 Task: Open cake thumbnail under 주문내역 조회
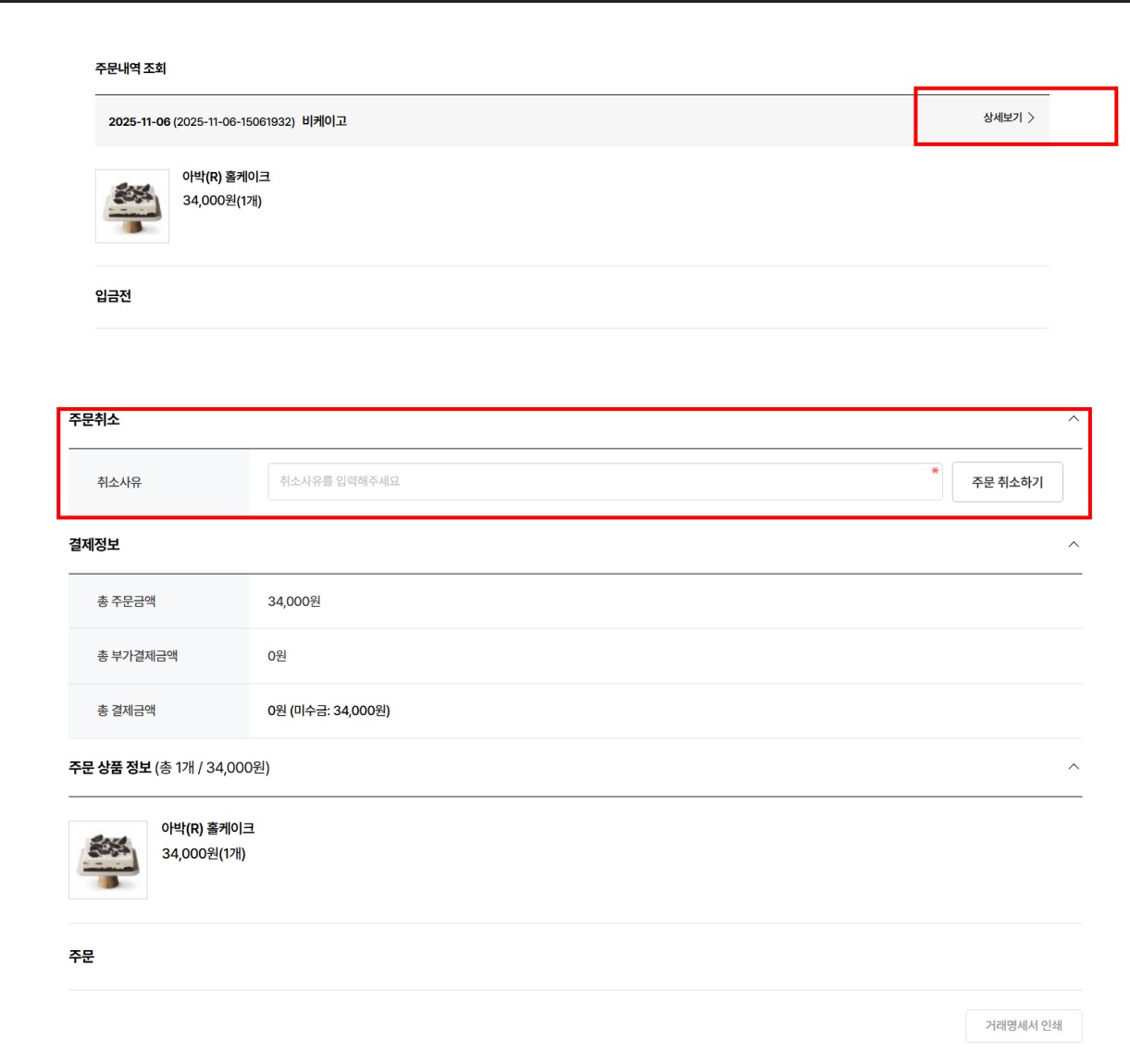132,206
